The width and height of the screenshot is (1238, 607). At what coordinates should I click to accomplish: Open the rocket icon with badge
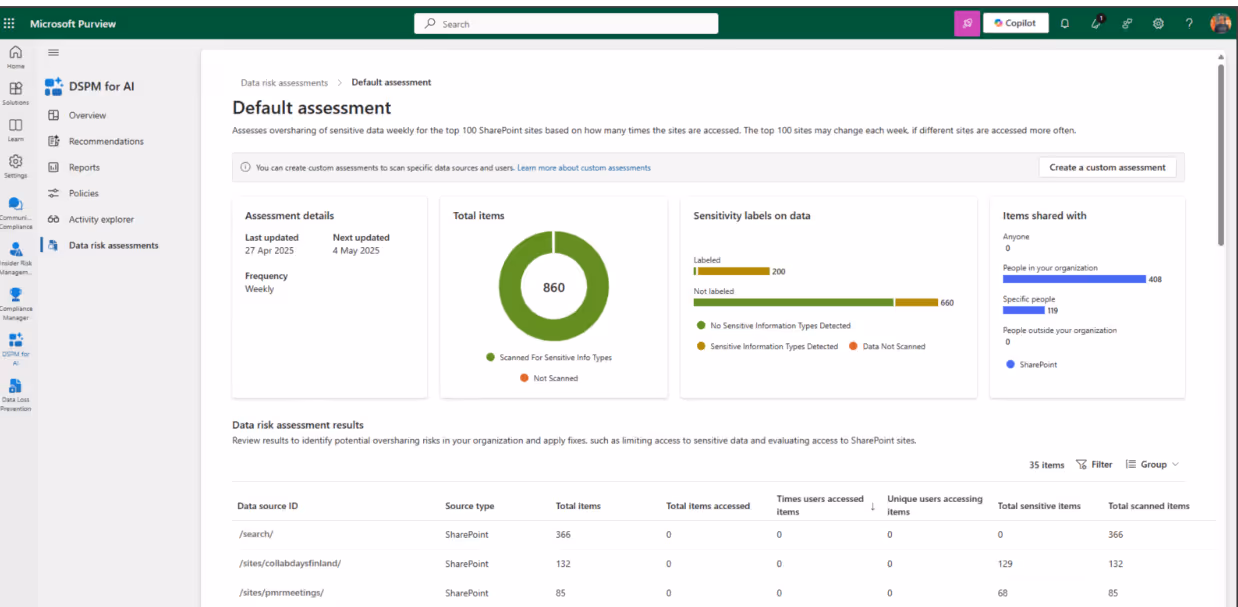pos(1097,23)
